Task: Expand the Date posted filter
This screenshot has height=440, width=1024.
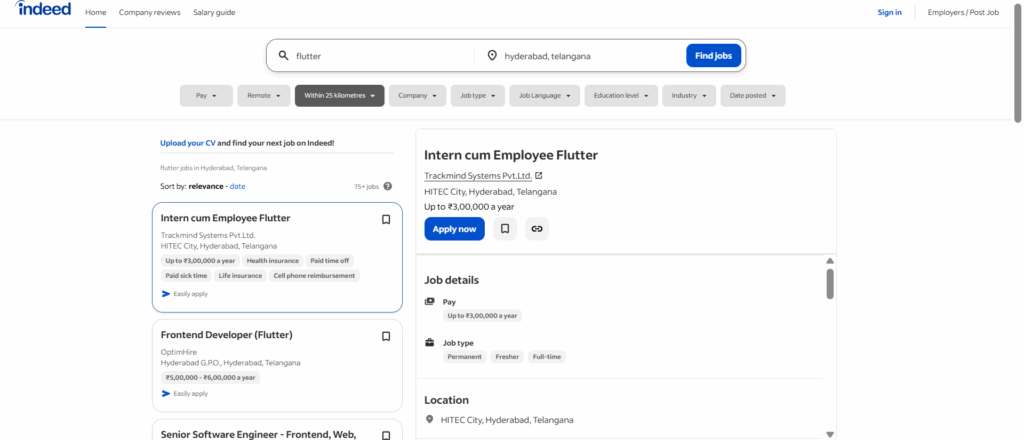Action: 753,96
